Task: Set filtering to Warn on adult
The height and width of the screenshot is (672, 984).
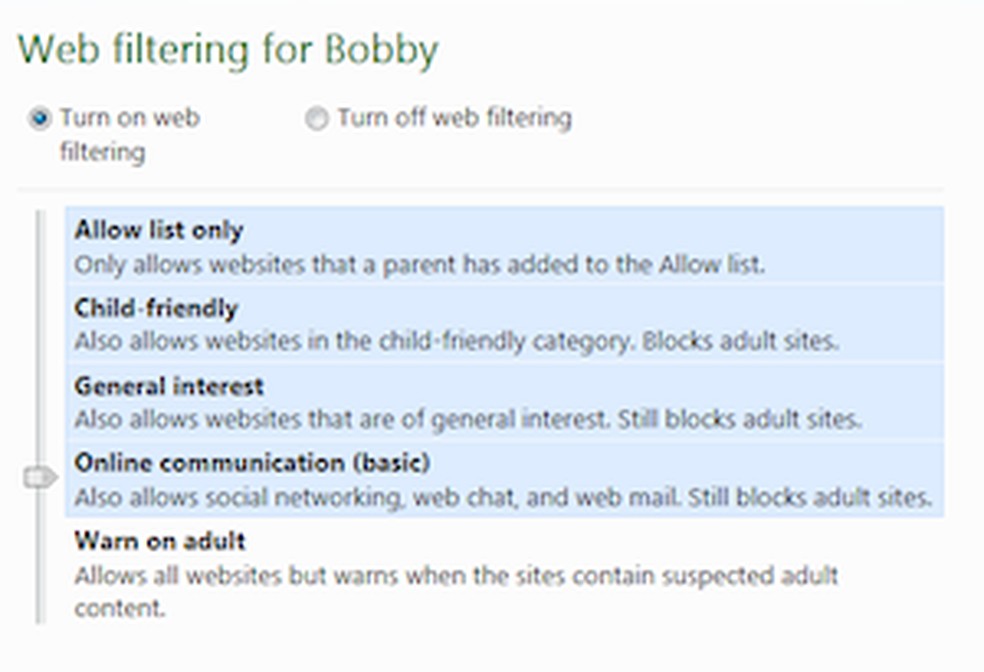Action: coord(160,541)
